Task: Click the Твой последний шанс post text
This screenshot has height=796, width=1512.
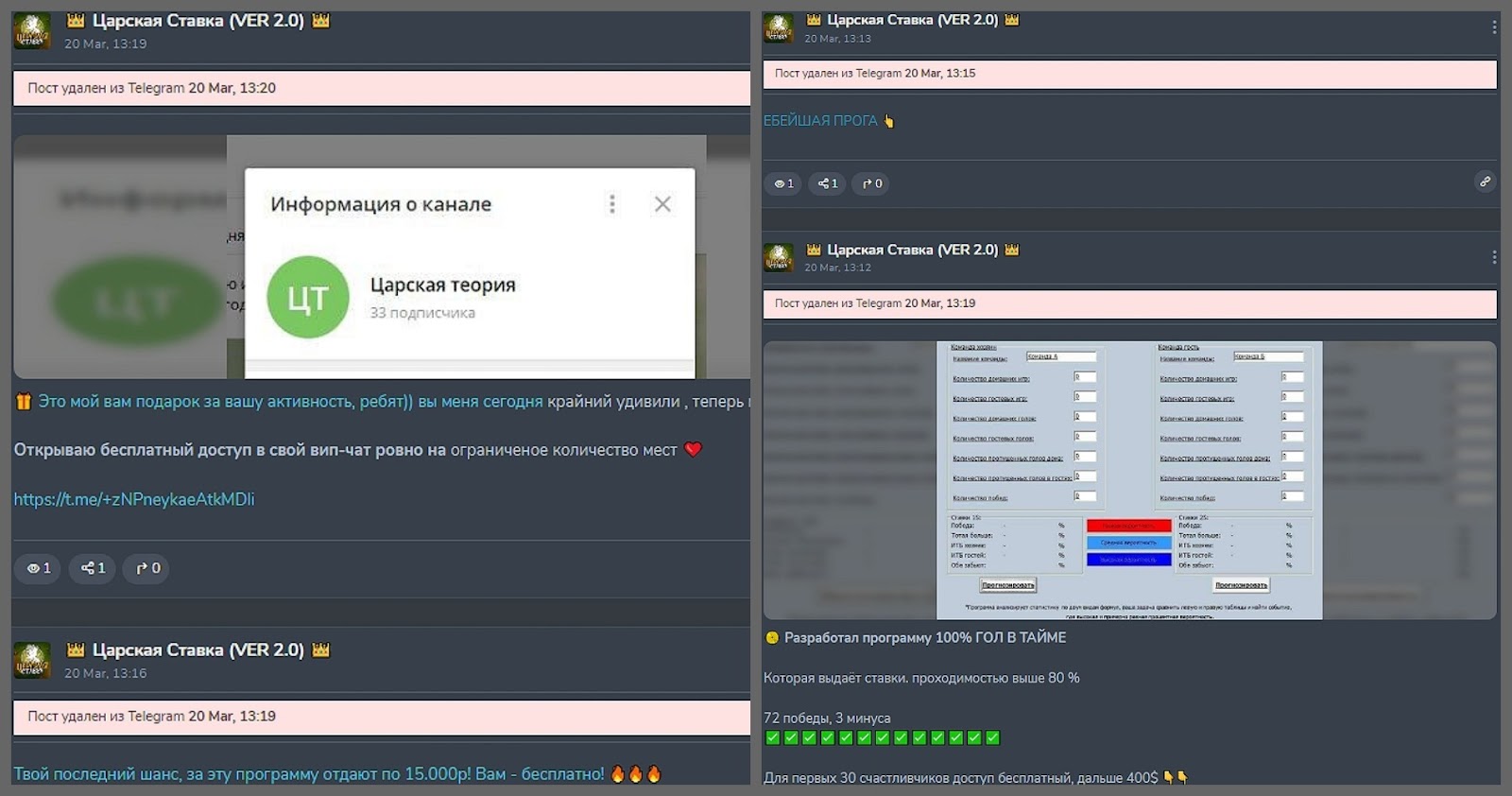Action: 308,774
